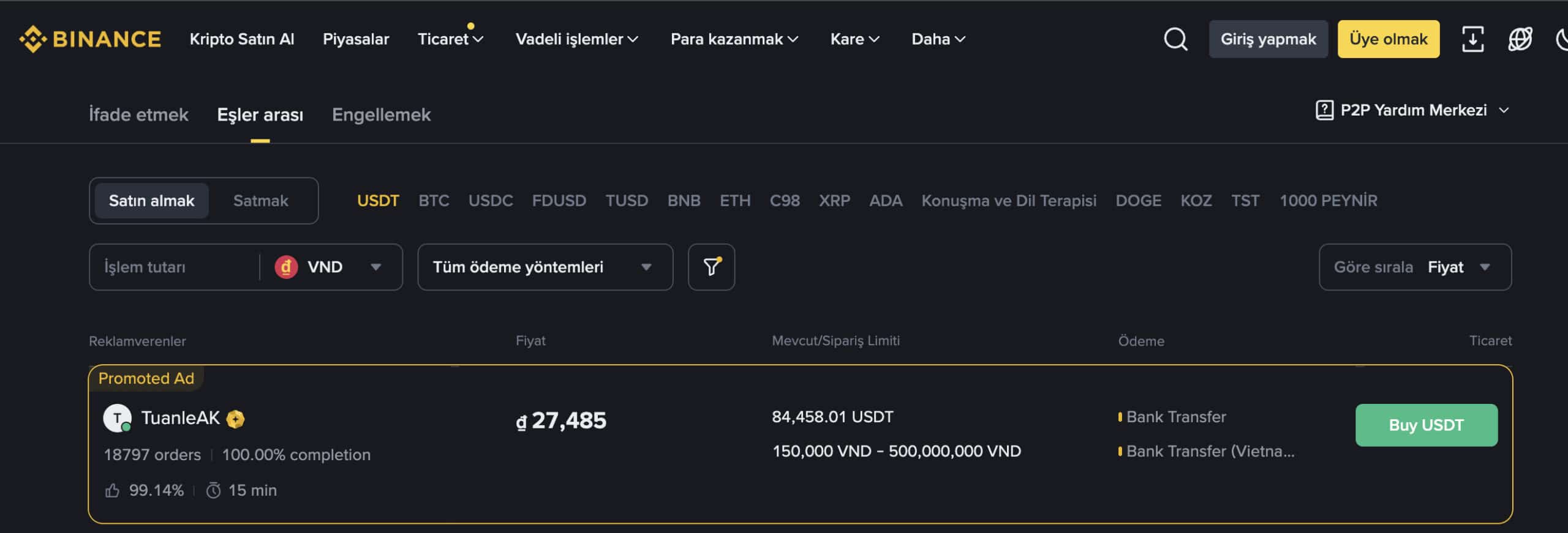Click the yellow Üye olmak button
The width and height of the screenshot is (1568, 533).
tap(1388, 39)
